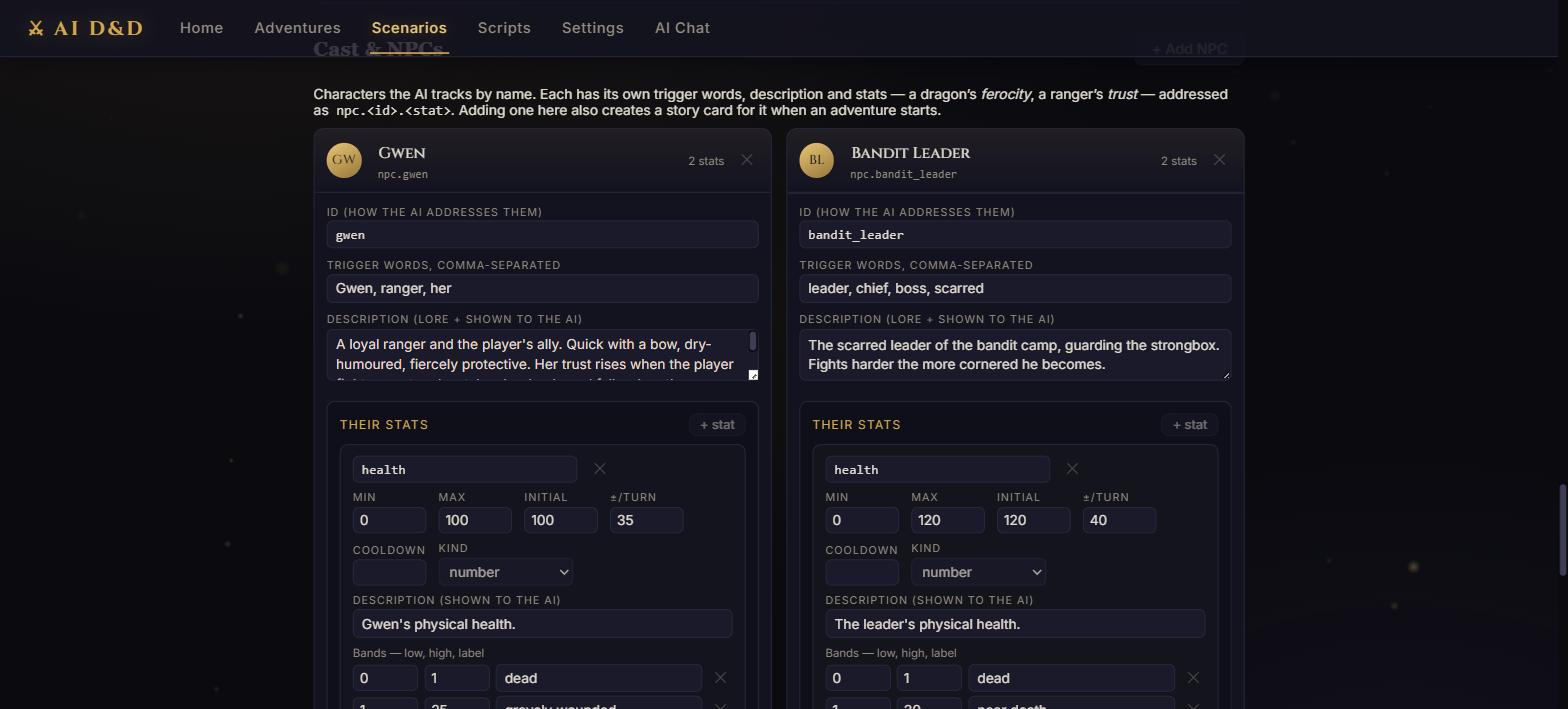Add a new stat to Bandit Leader
This screenshot has height=709, width=1568.
pyautogui.click(x=1189, y=425)
